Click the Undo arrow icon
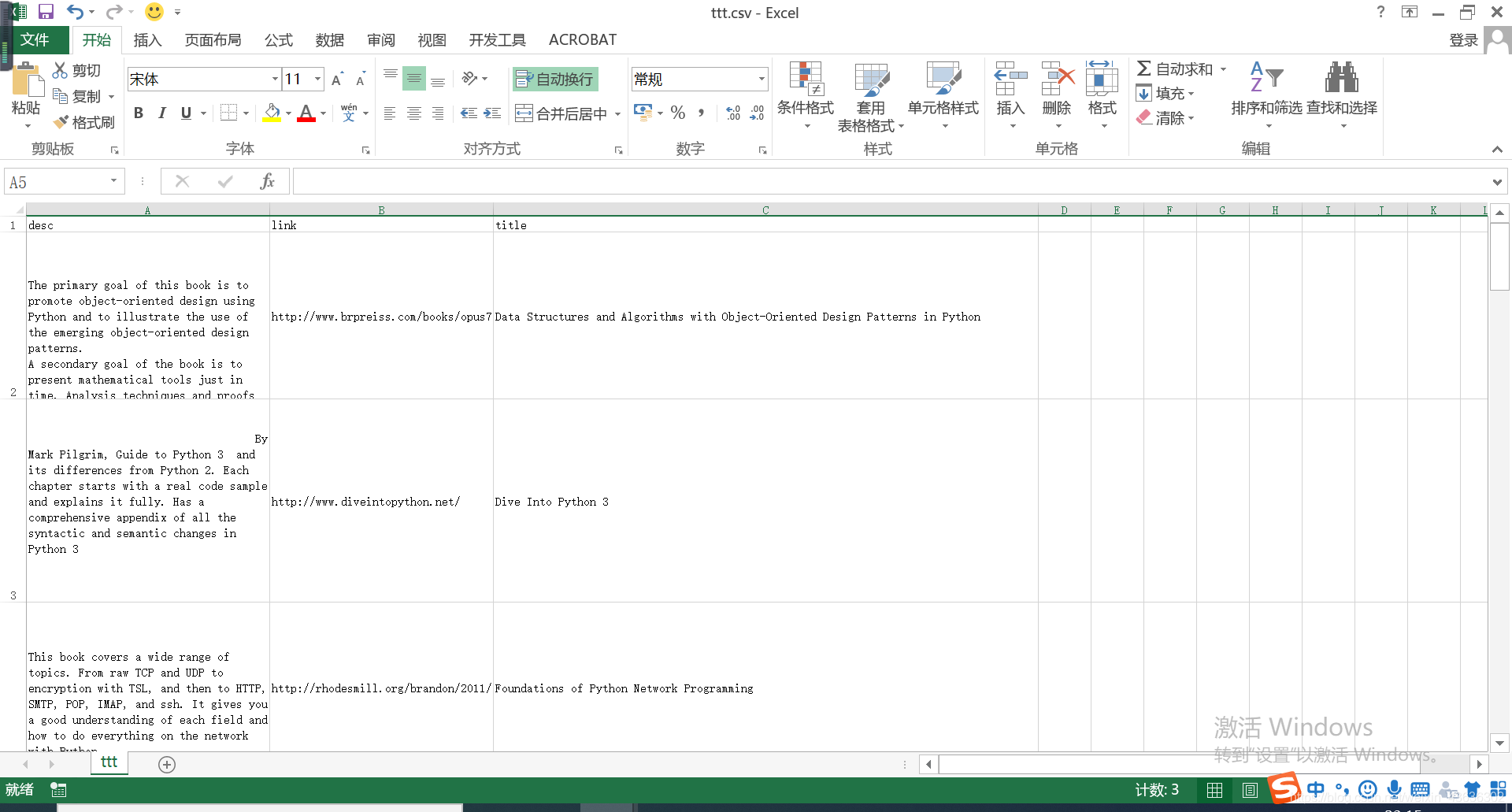This screenshot has height=812, width=1512. pos(75,12)
